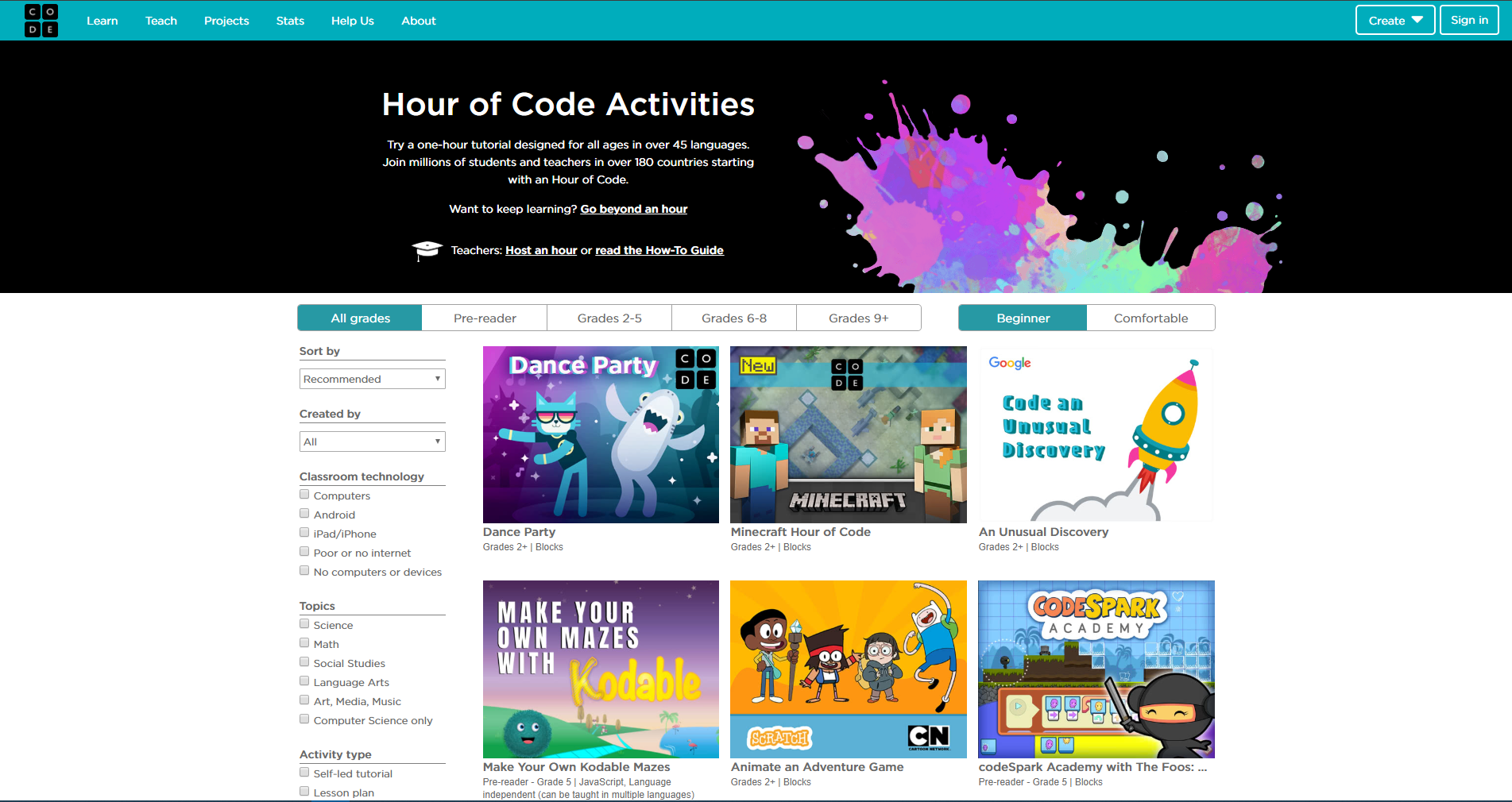1512x802 pixels.
Task: Open the Stats page
Action: click(x=290, y=21)
